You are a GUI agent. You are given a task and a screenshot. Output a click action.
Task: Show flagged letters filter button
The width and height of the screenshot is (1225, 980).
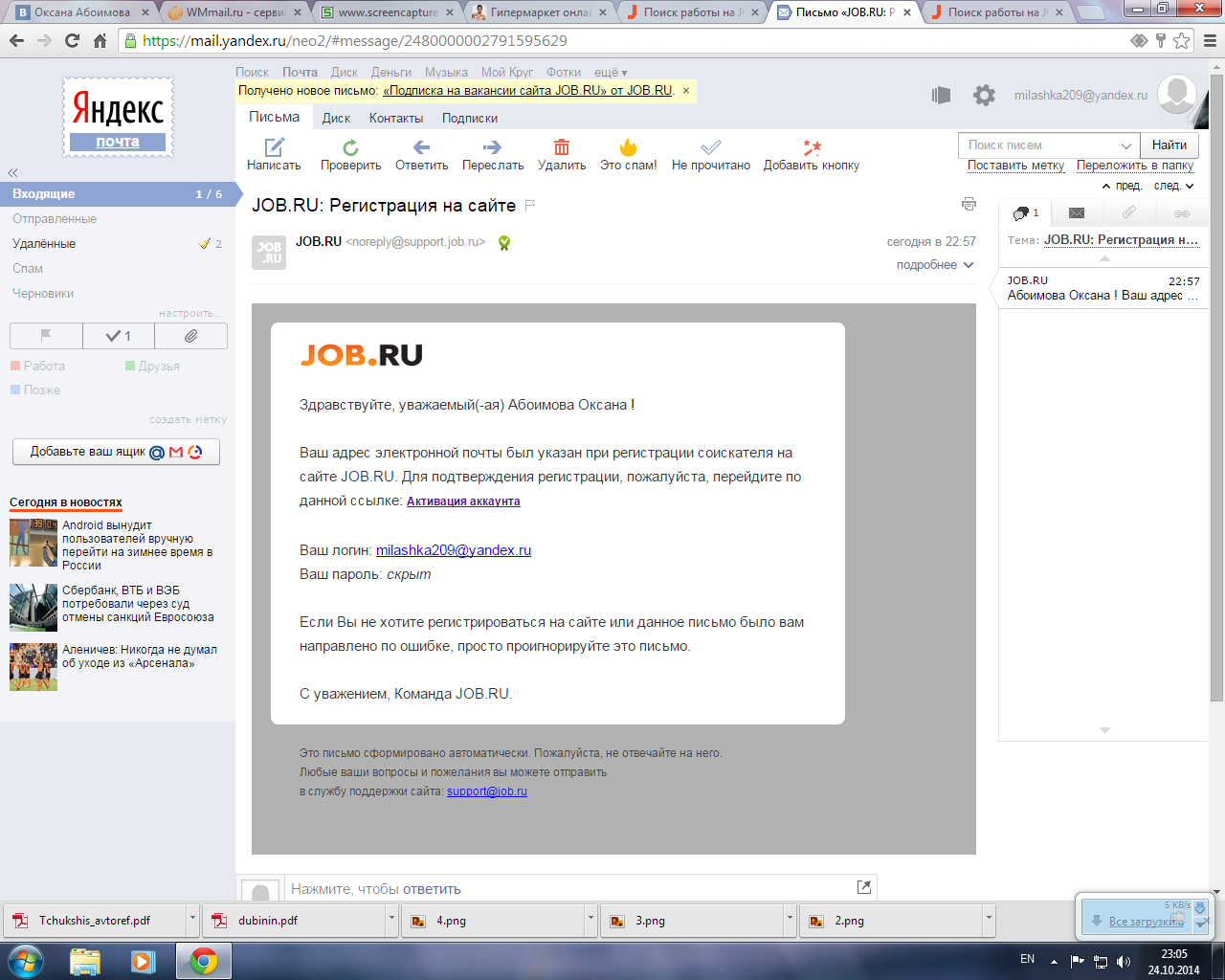[x=46, y=336]
